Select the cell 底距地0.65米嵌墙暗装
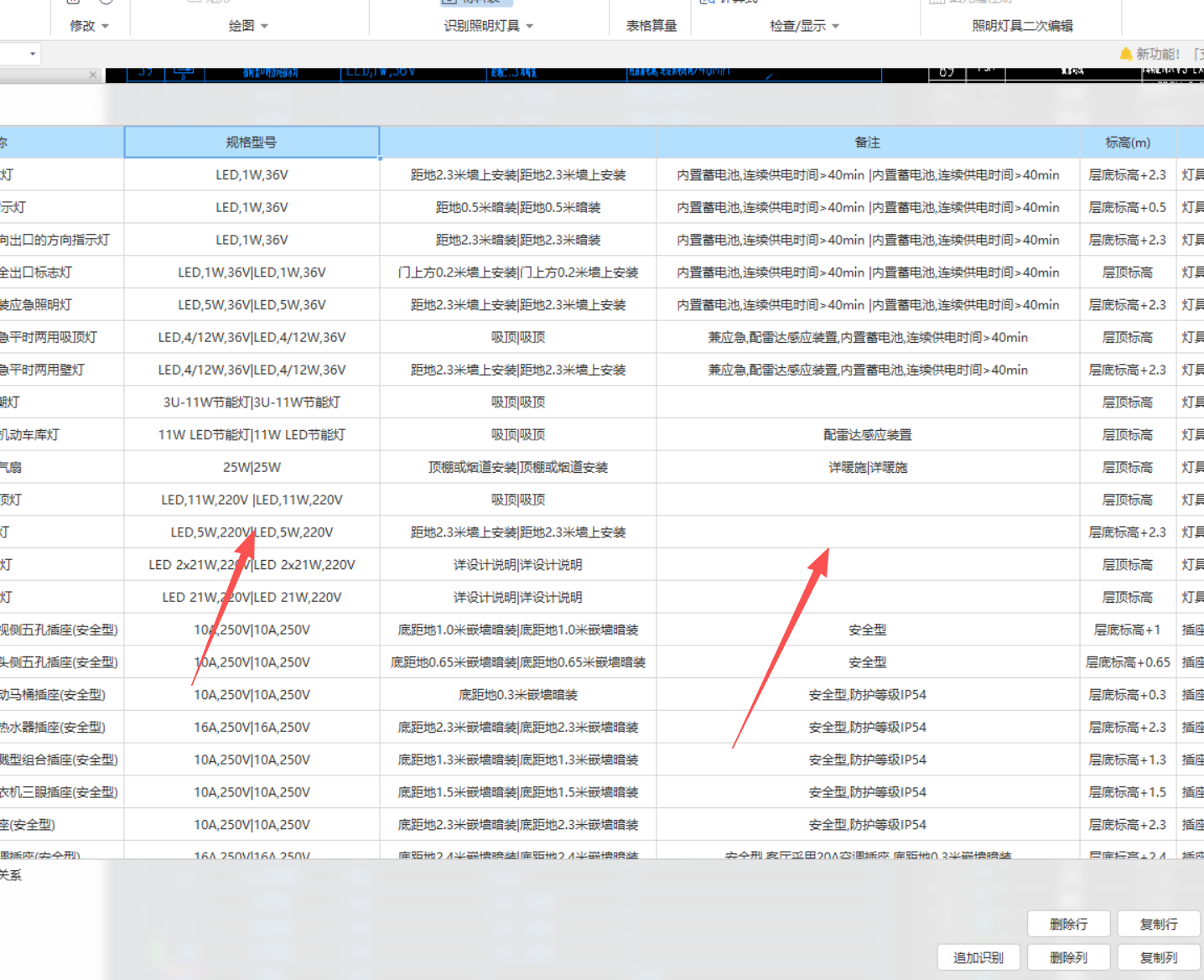This screenshot has width=1204, height=980. click(518, 662)
